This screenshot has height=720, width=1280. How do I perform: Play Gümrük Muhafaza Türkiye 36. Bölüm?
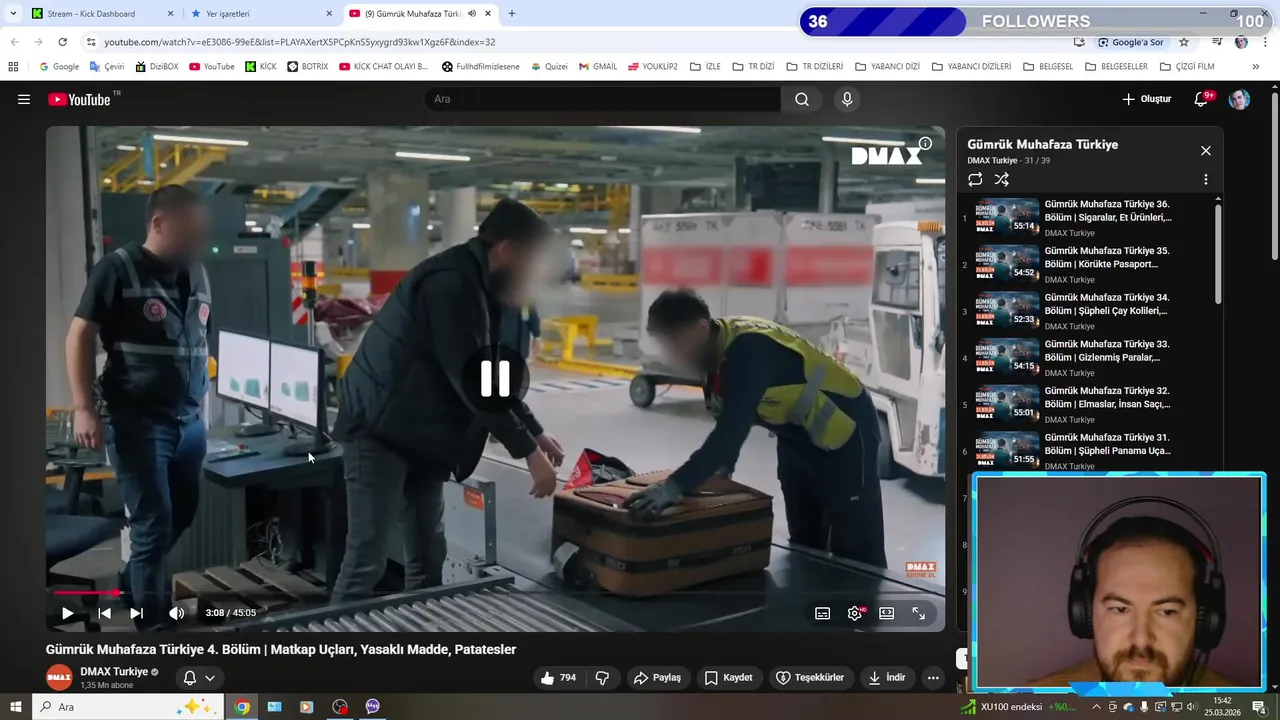click(1088, 217)
